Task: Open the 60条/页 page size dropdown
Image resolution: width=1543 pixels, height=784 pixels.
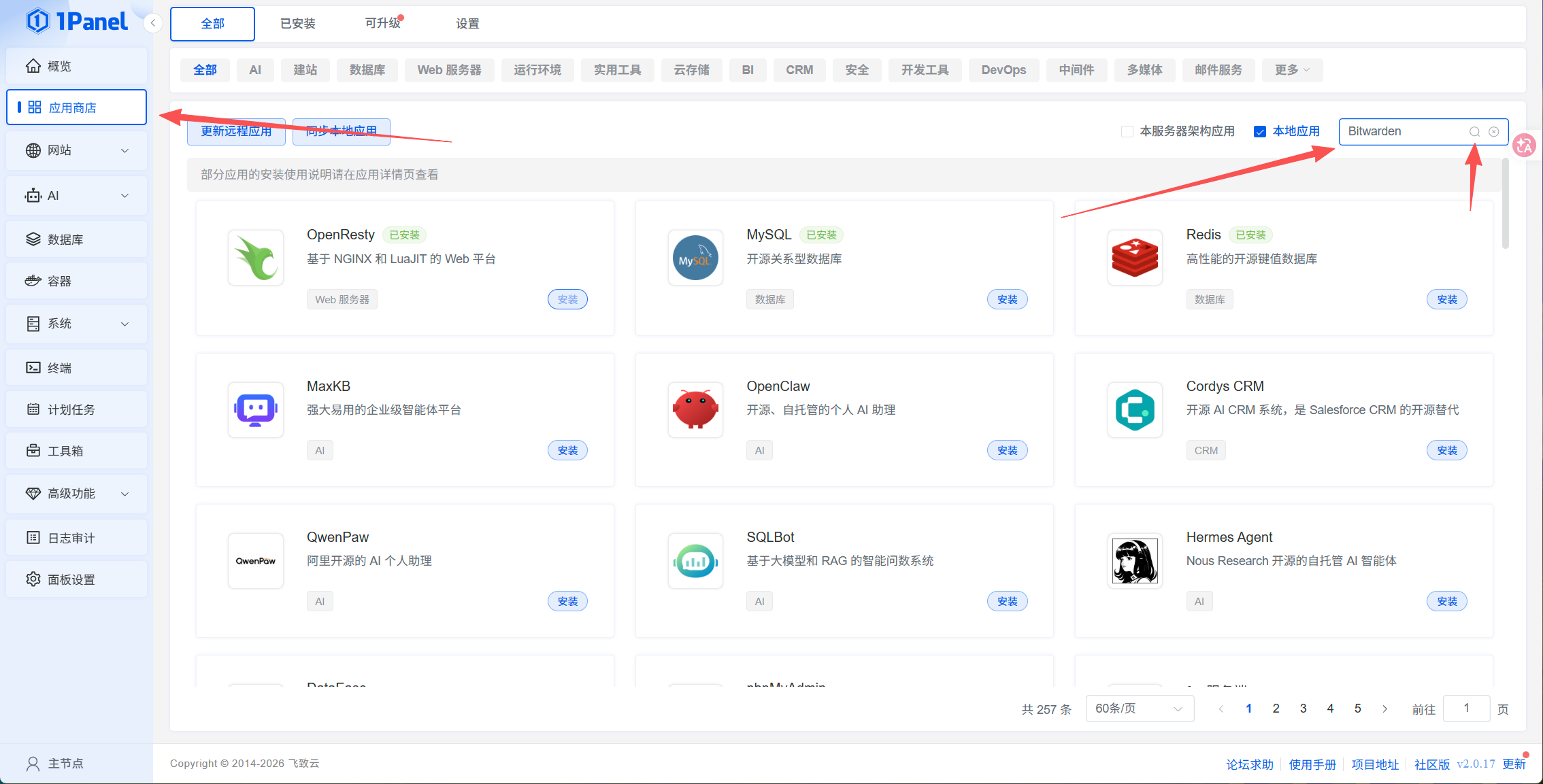Action: click(1140, 709)
